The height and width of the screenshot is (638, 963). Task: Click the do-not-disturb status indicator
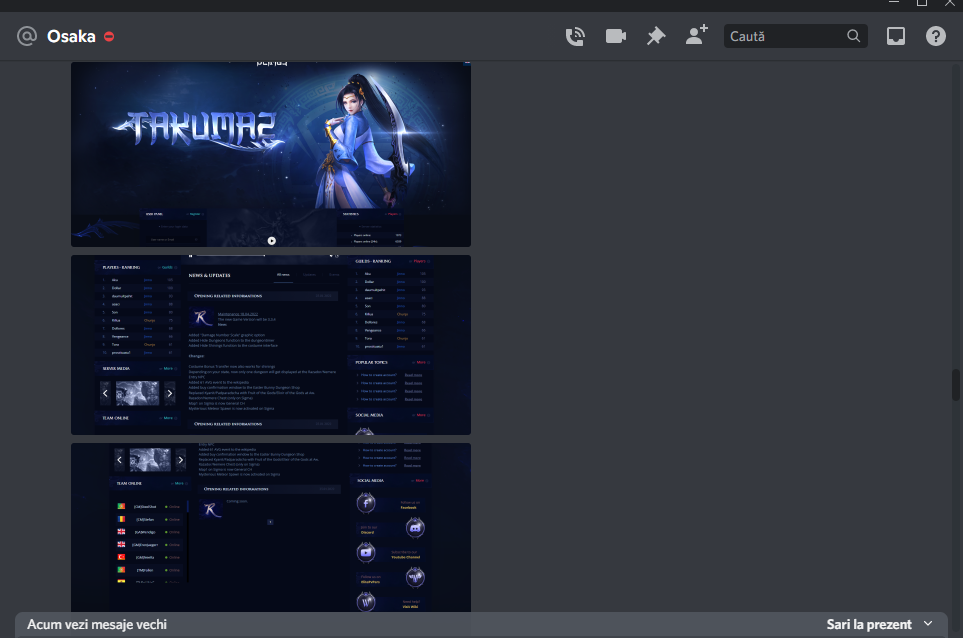click(x=109, y=37)
